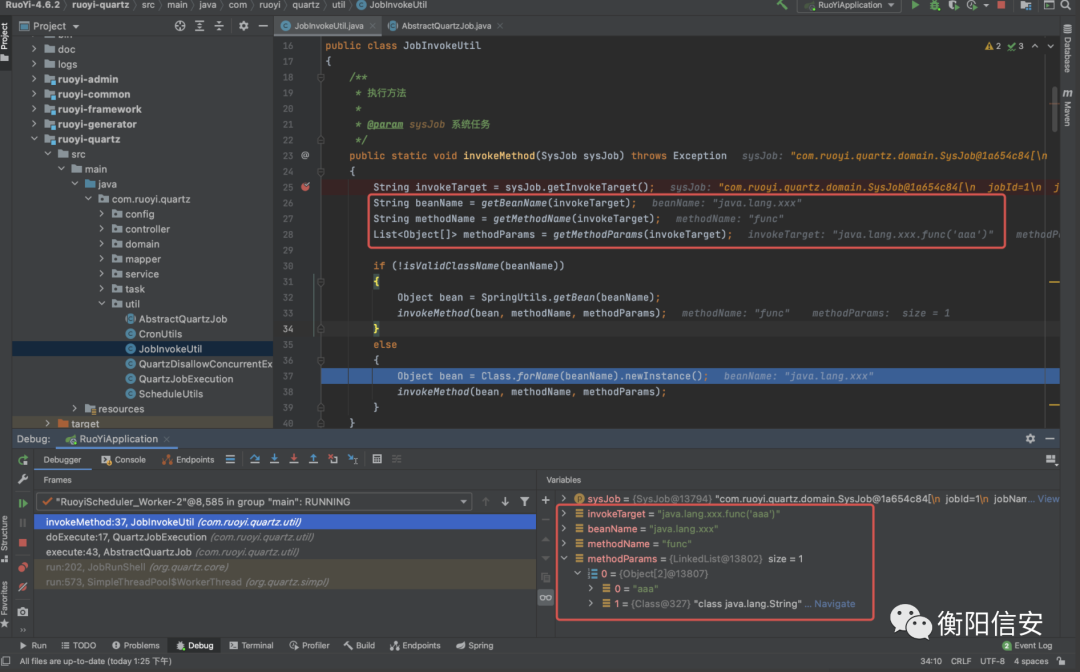Viewport: 1080px width, 672px height.
Task: Hide the Project tool window
Action: coord(262,26)
